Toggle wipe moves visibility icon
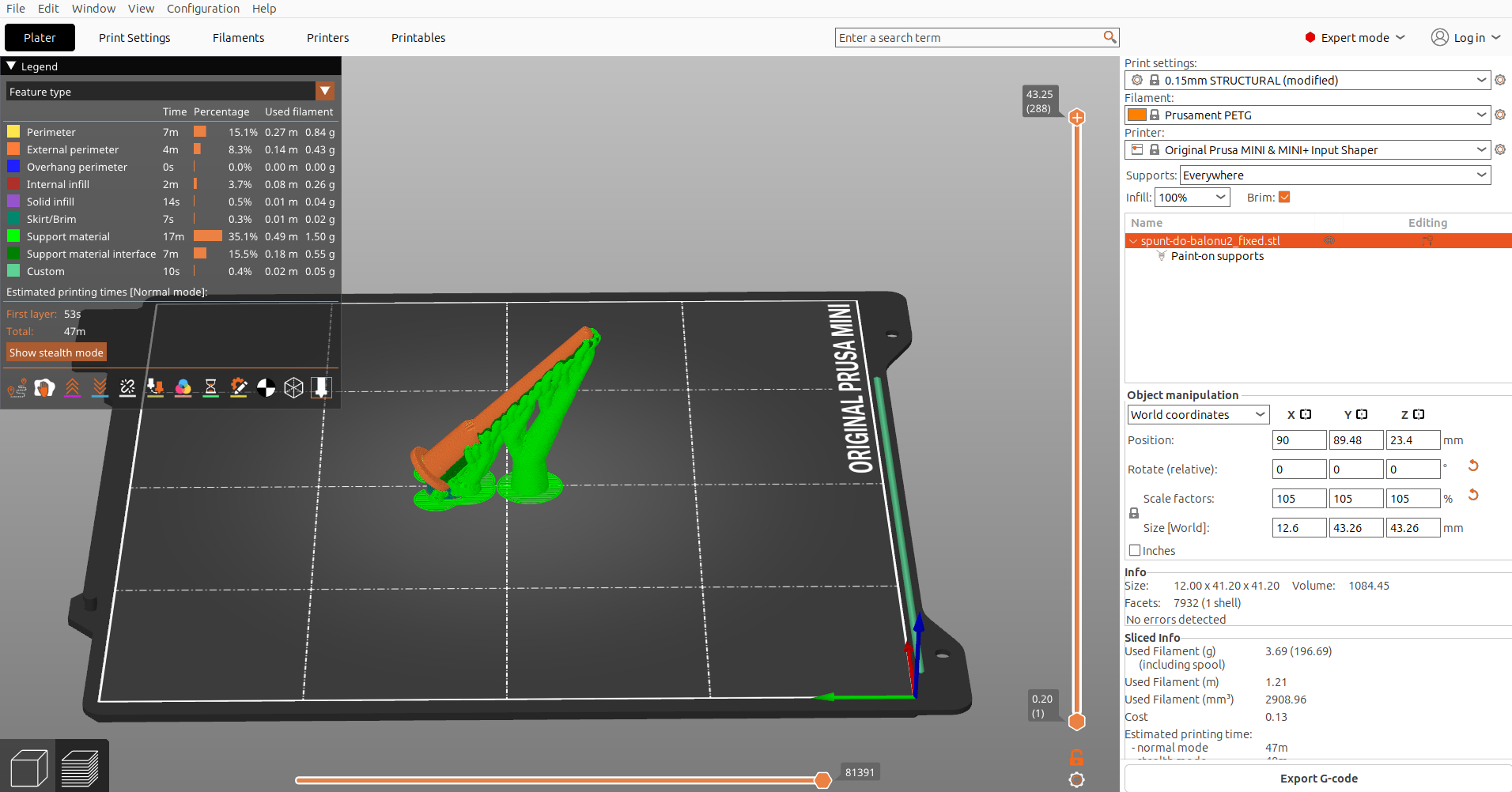 coord(45,387)
